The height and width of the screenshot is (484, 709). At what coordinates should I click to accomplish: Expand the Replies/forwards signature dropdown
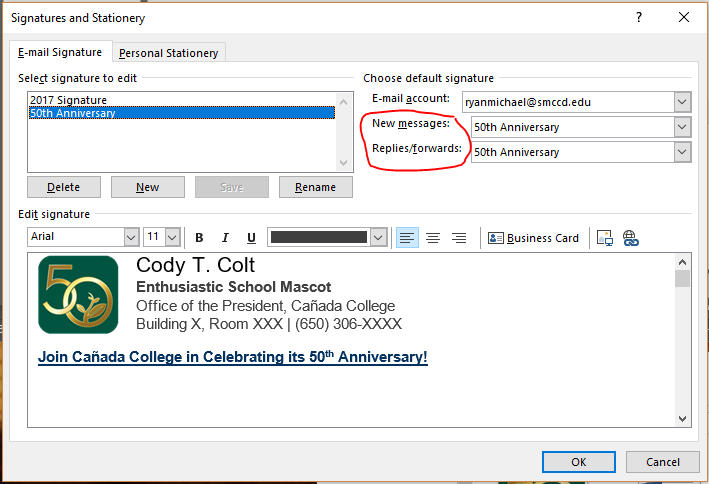[x=682, y=152]
